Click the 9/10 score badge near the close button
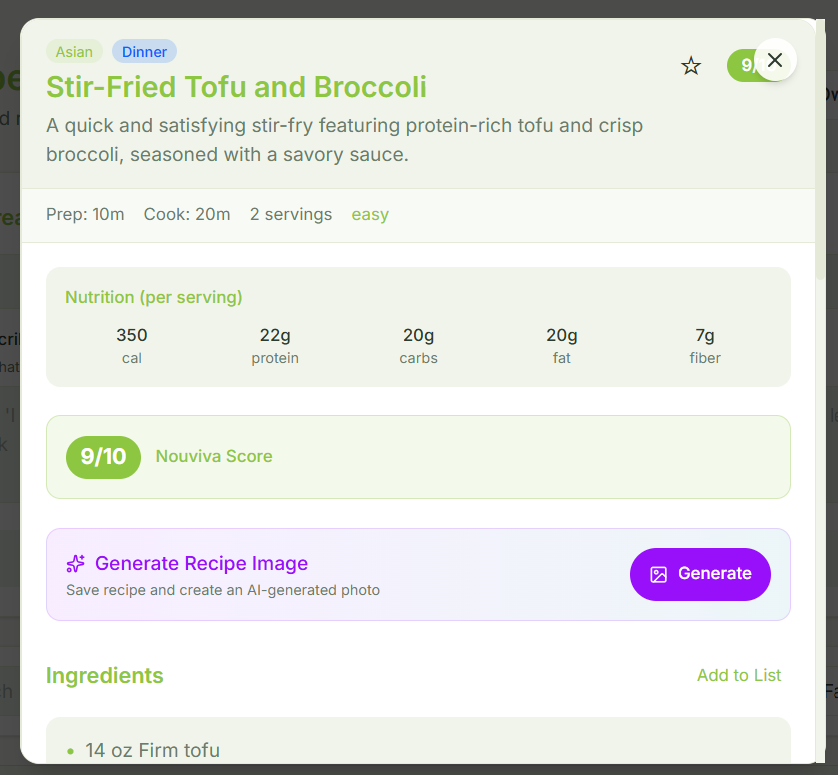Screen dimensions: 838x775 (x=742, y=65)
